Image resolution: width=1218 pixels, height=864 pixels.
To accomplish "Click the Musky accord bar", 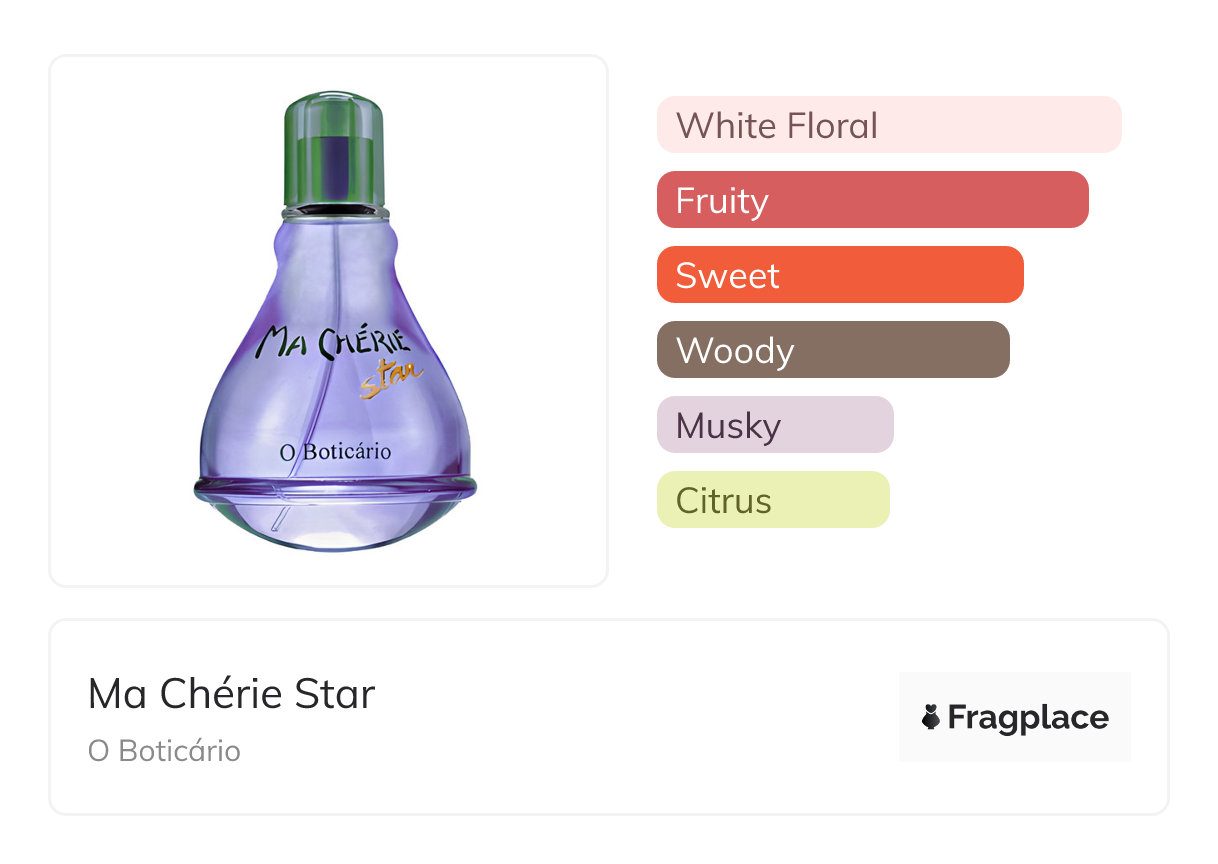I will [775, 425].
